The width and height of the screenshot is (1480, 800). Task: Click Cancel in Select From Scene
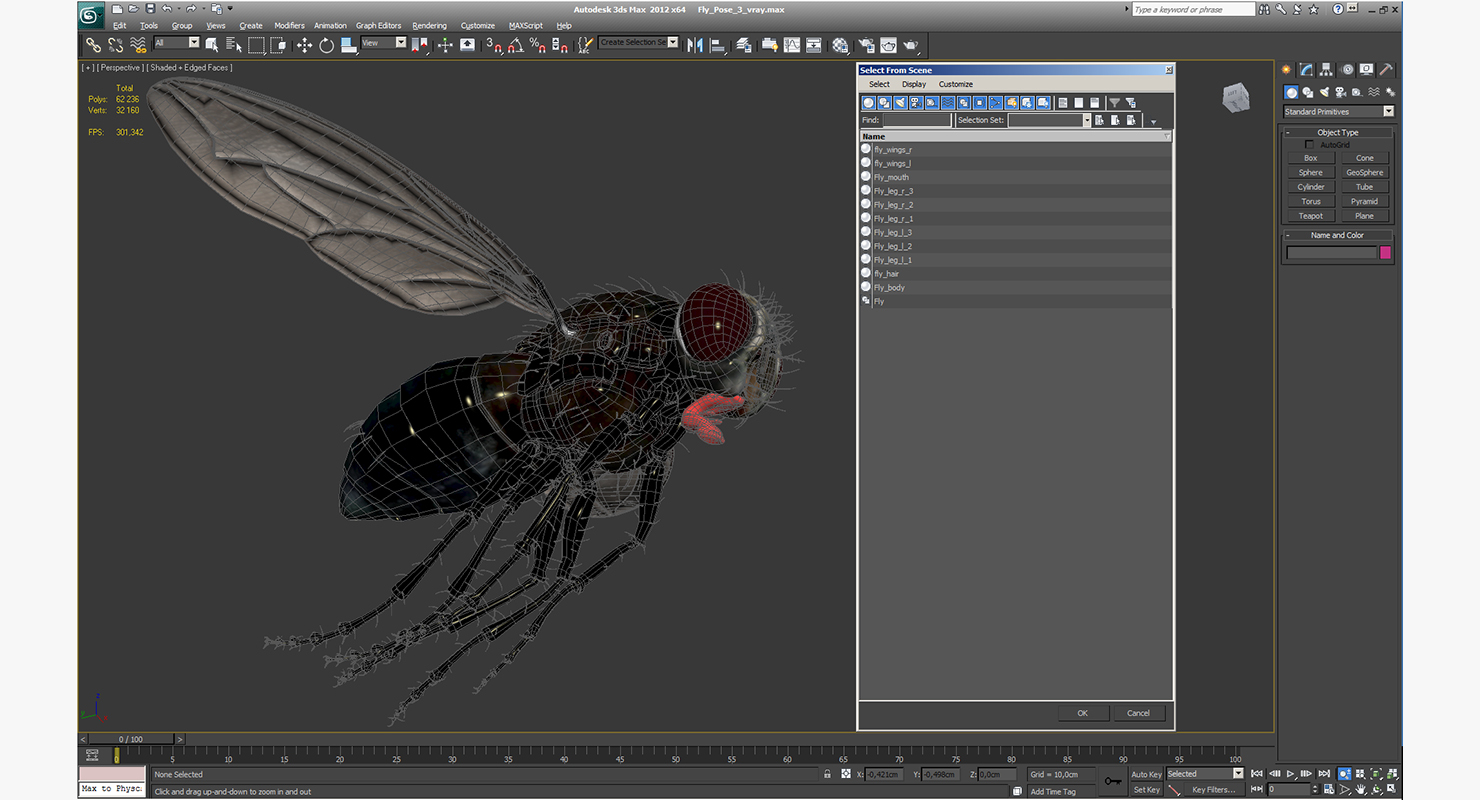tap(1138, 713)
